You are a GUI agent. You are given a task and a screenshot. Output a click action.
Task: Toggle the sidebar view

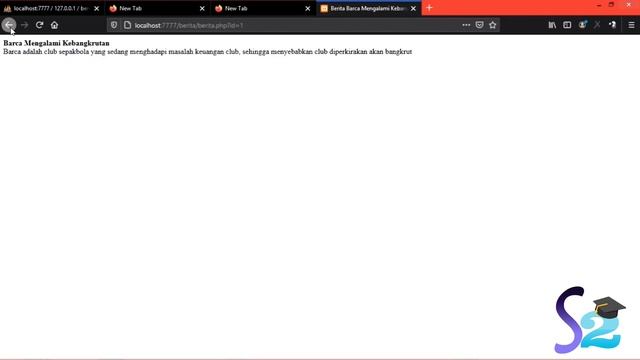(567, 25)
